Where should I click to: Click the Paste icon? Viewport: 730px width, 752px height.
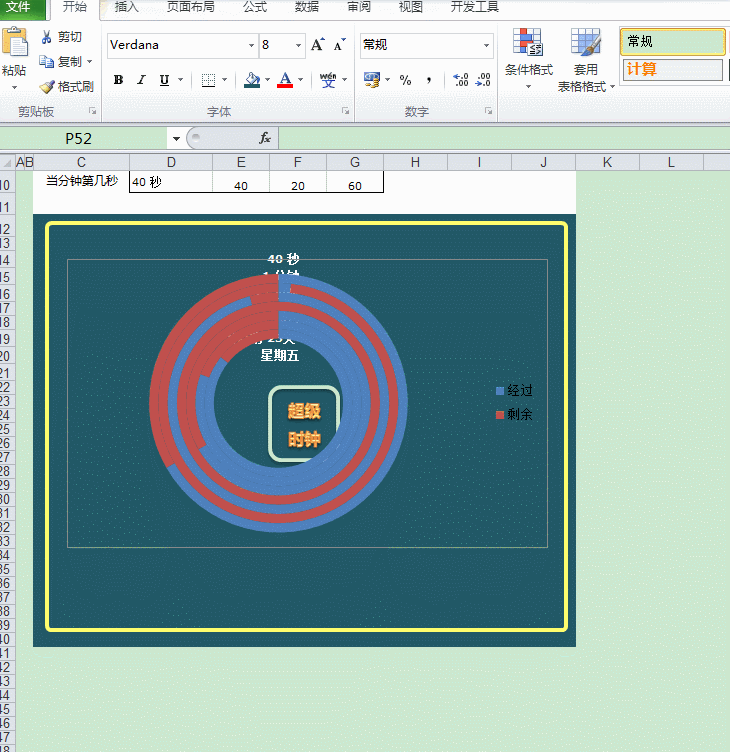[x=15, y=42]
